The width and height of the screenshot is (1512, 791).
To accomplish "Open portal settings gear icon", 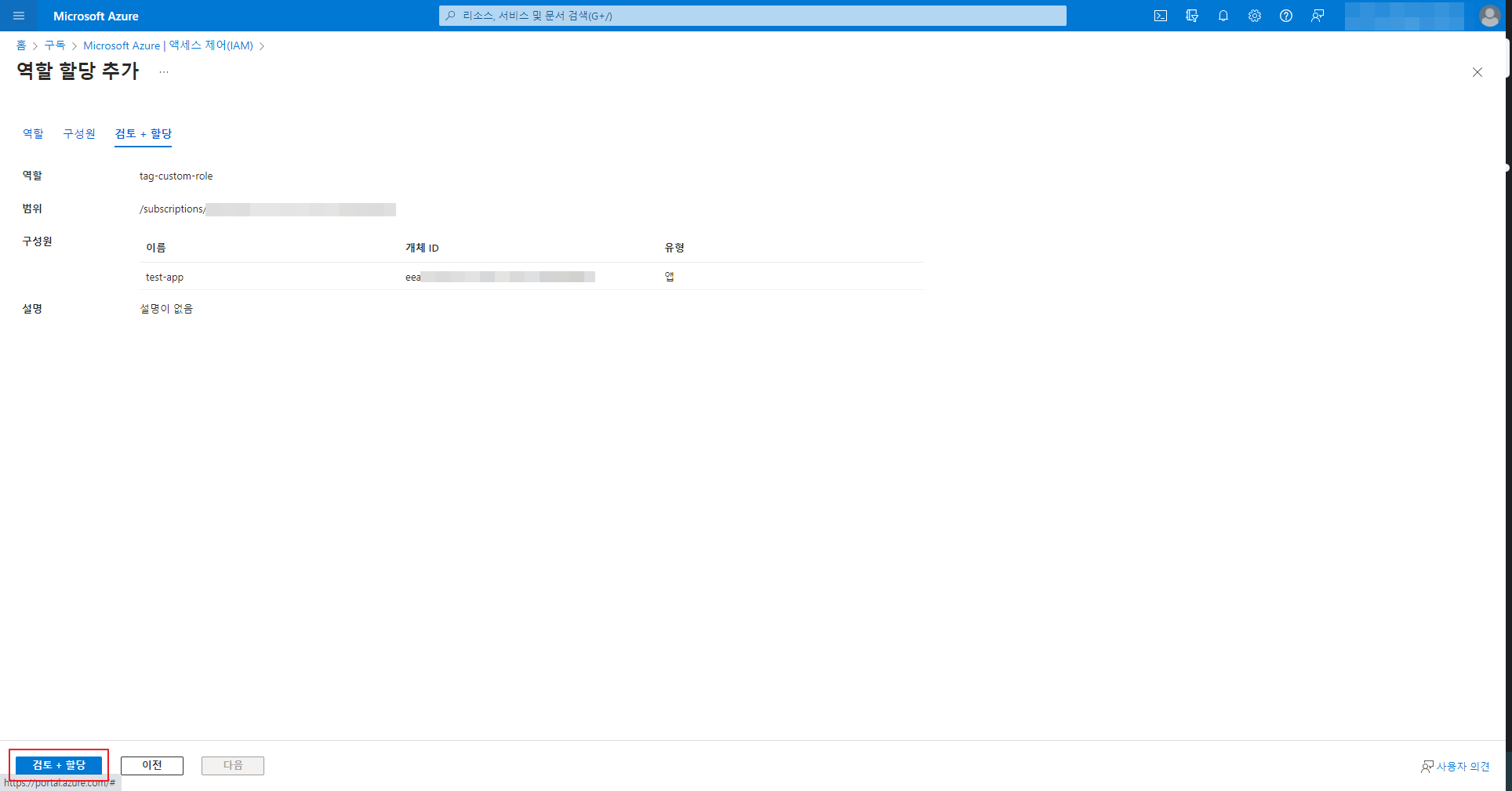I will click(1255, 16).
